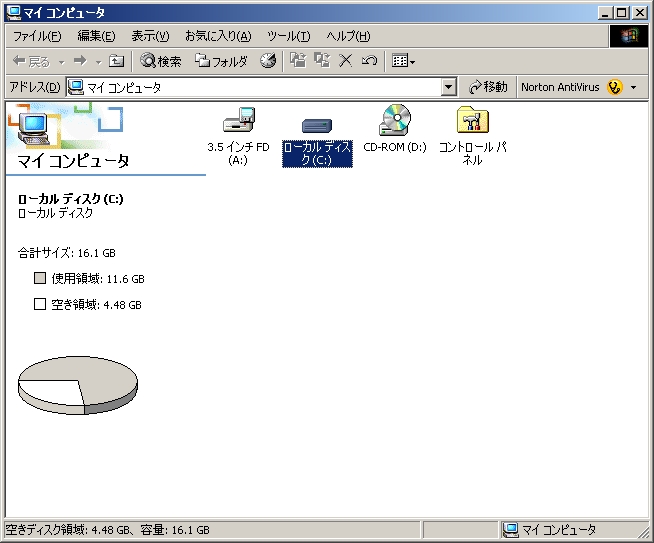Image resolution: width=654 pixels, height=543 pixels.
Task: Click the Norton AntiVirus label
Action: point(560,87)
